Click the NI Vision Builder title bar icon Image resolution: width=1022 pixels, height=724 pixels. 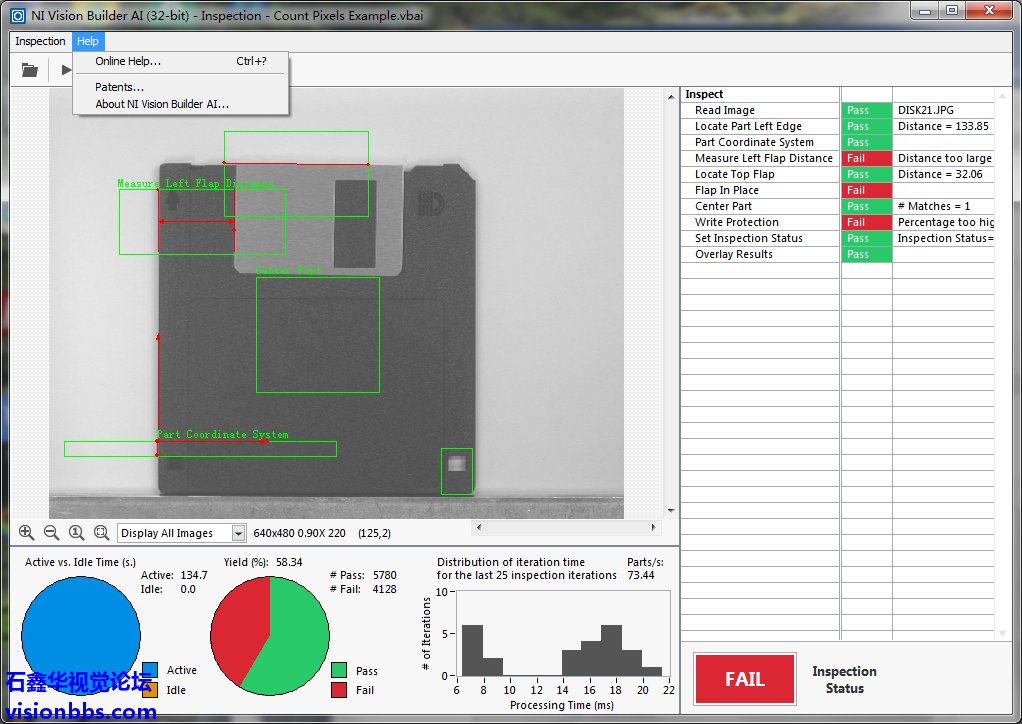[17, 16]
